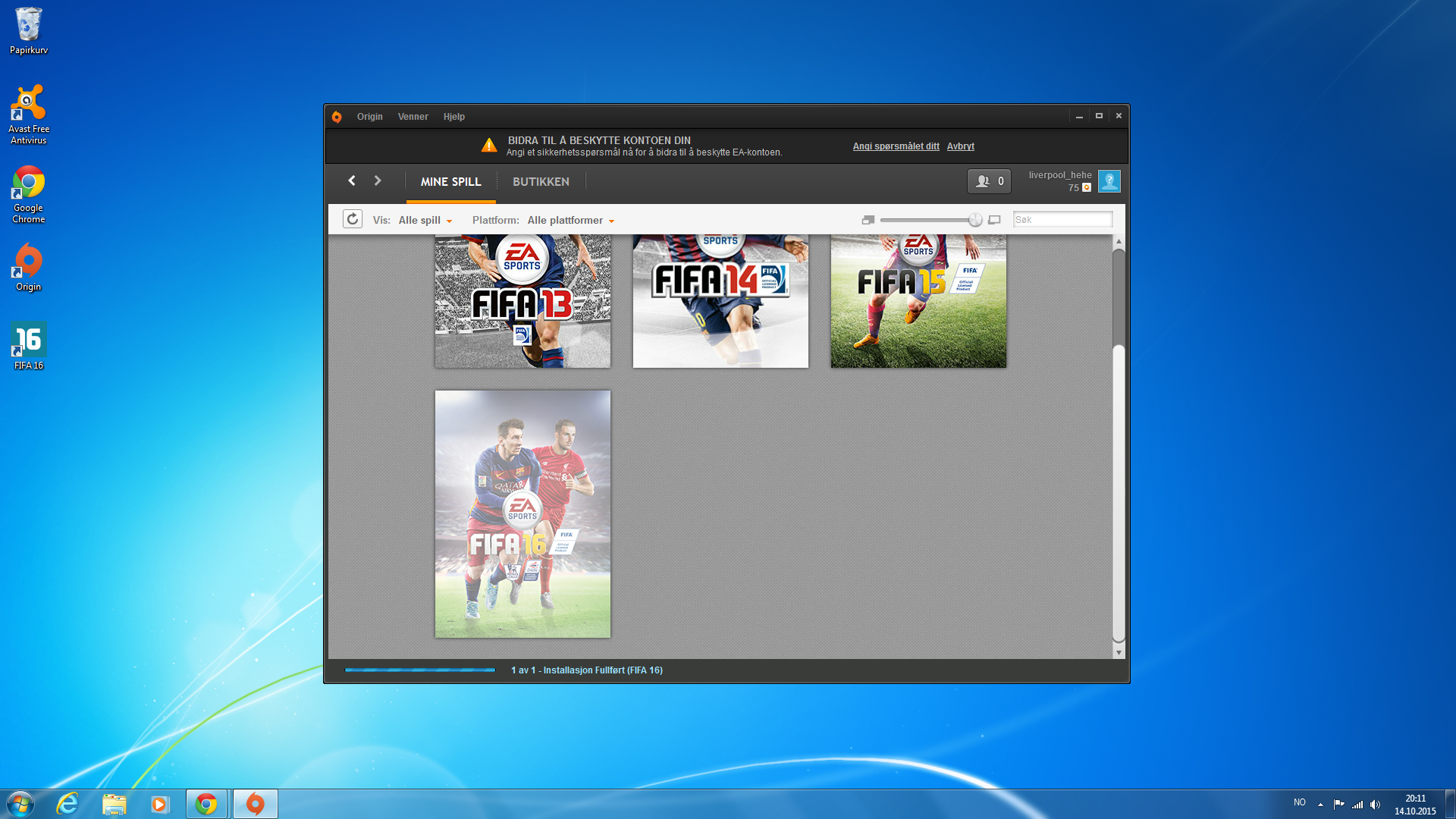1456x819 pixels.
Task: Click the small tile size icon
Action: pos(868,220)
